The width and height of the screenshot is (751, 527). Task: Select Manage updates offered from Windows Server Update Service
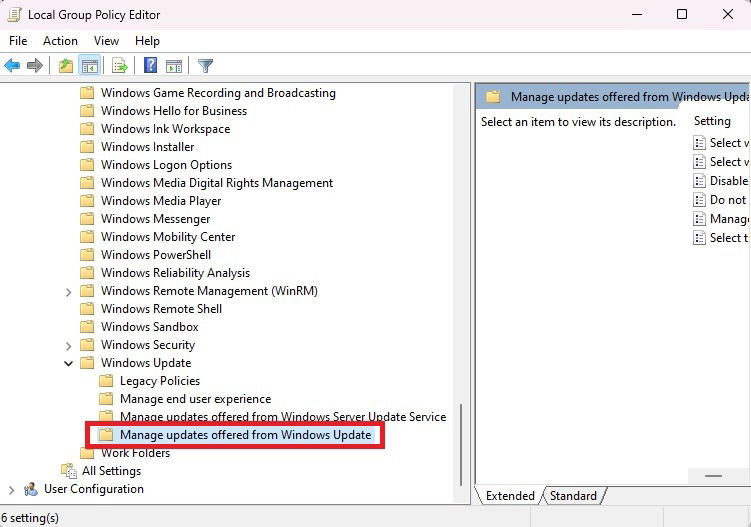[x=283, y=417]
